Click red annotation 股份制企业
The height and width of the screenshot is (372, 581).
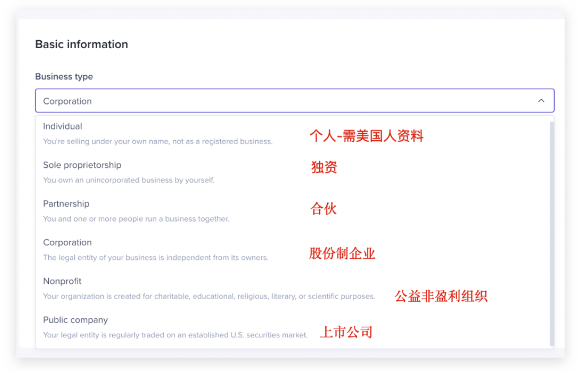(342, 253)
